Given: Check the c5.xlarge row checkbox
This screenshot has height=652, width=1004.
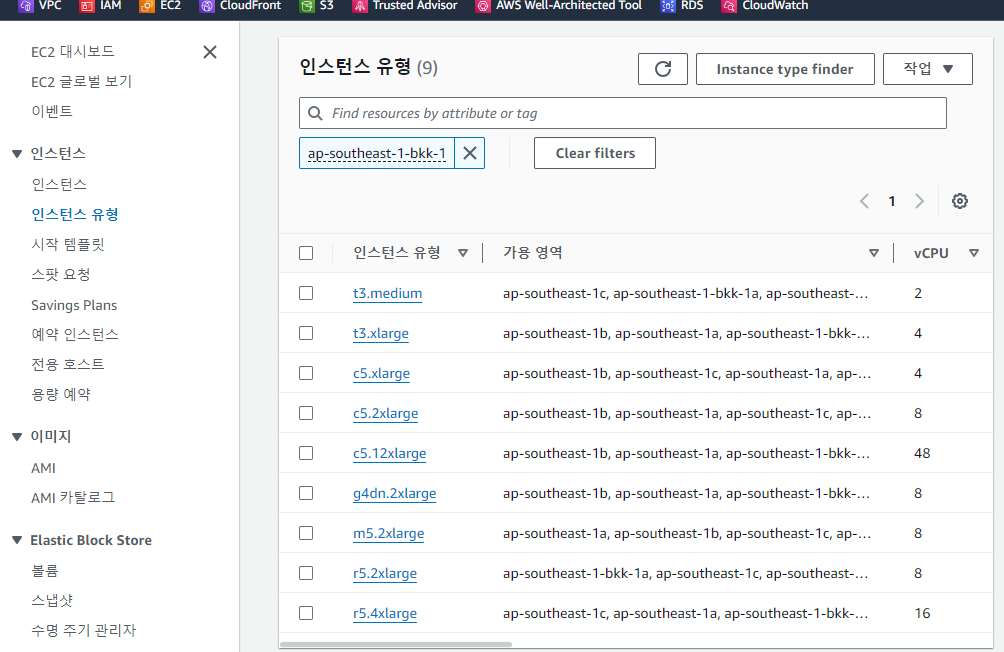Looking at the screenshot, I should point(306,373).
